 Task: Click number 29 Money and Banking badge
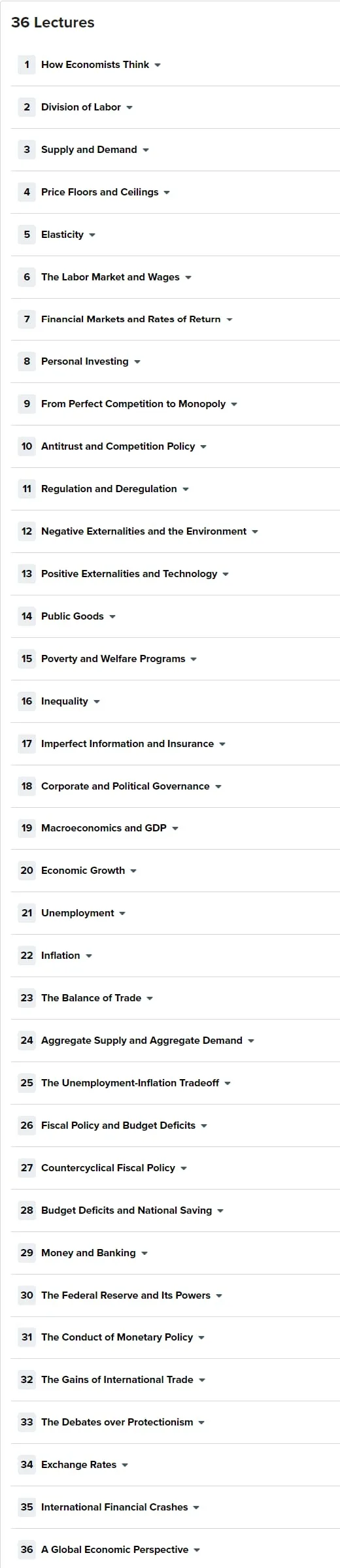tap(27, 1253)
